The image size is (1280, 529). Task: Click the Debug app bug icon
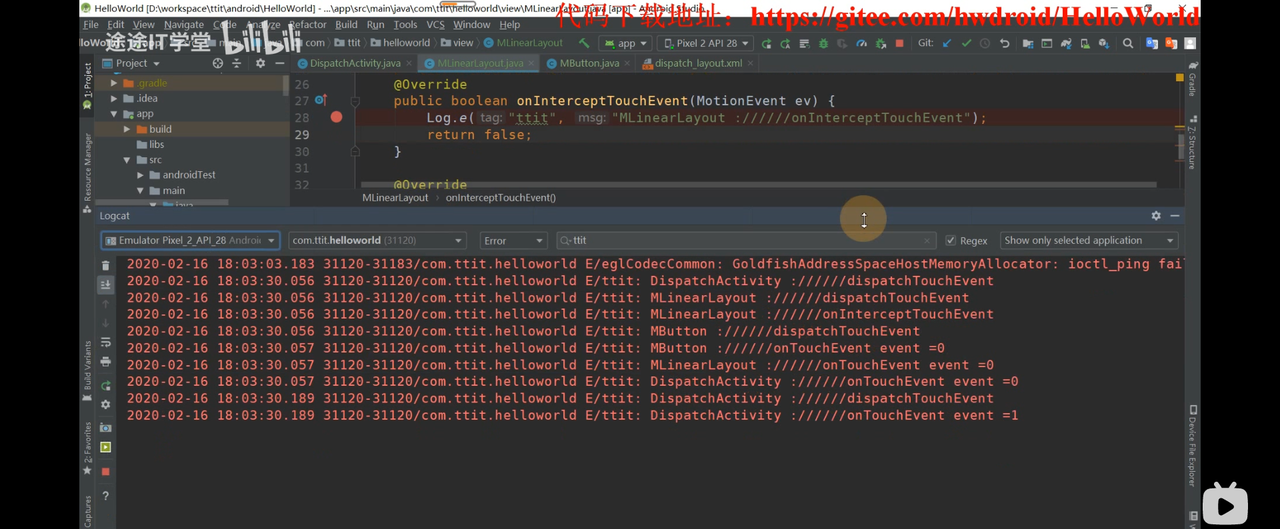823,44
